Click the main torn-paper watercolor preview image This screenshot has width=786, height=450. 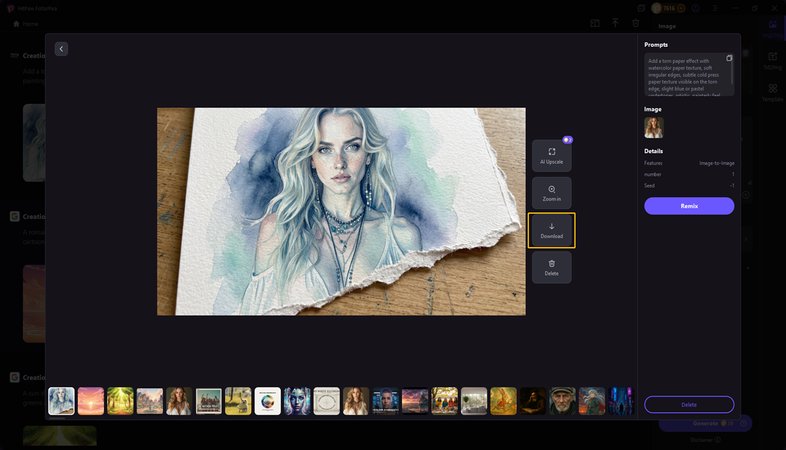click(341, 211)
